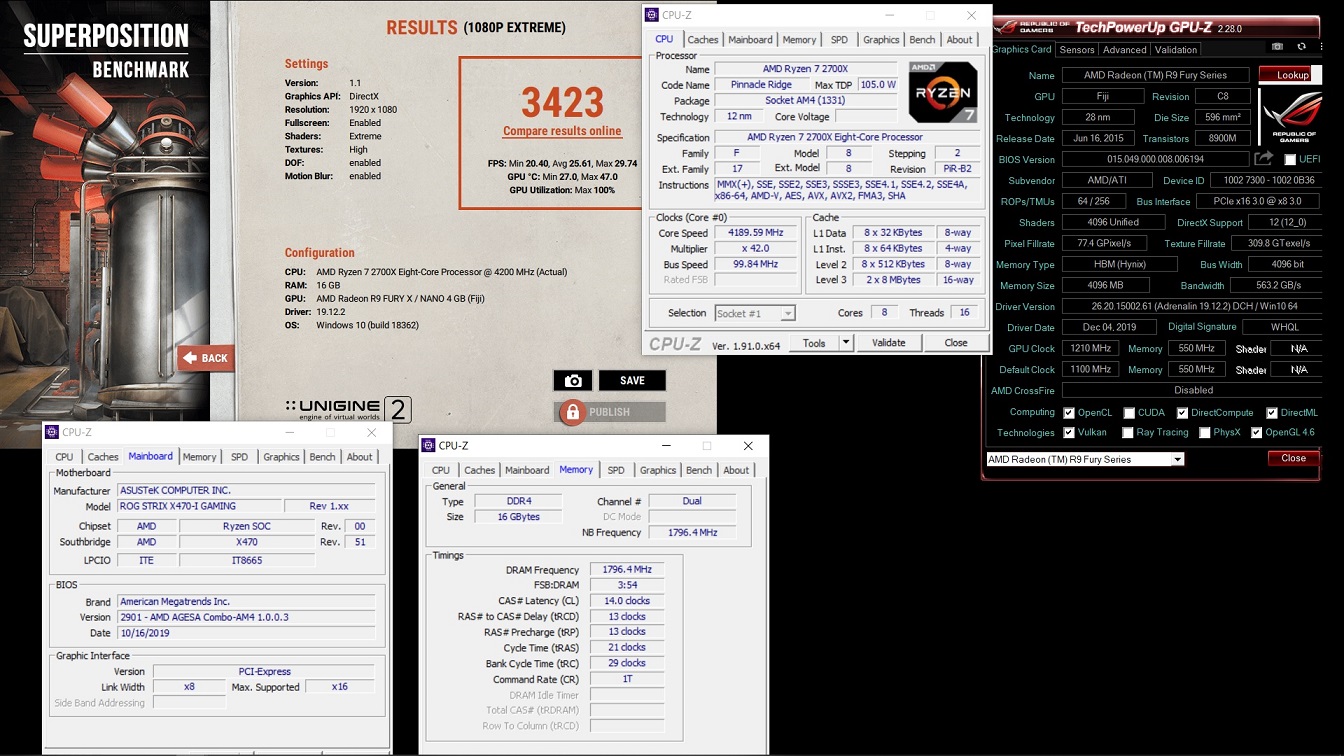Screen dimensions: 1344x756
Task: Toggle the OpenGL 4.6 checkbox
Action: (1257, 433)
